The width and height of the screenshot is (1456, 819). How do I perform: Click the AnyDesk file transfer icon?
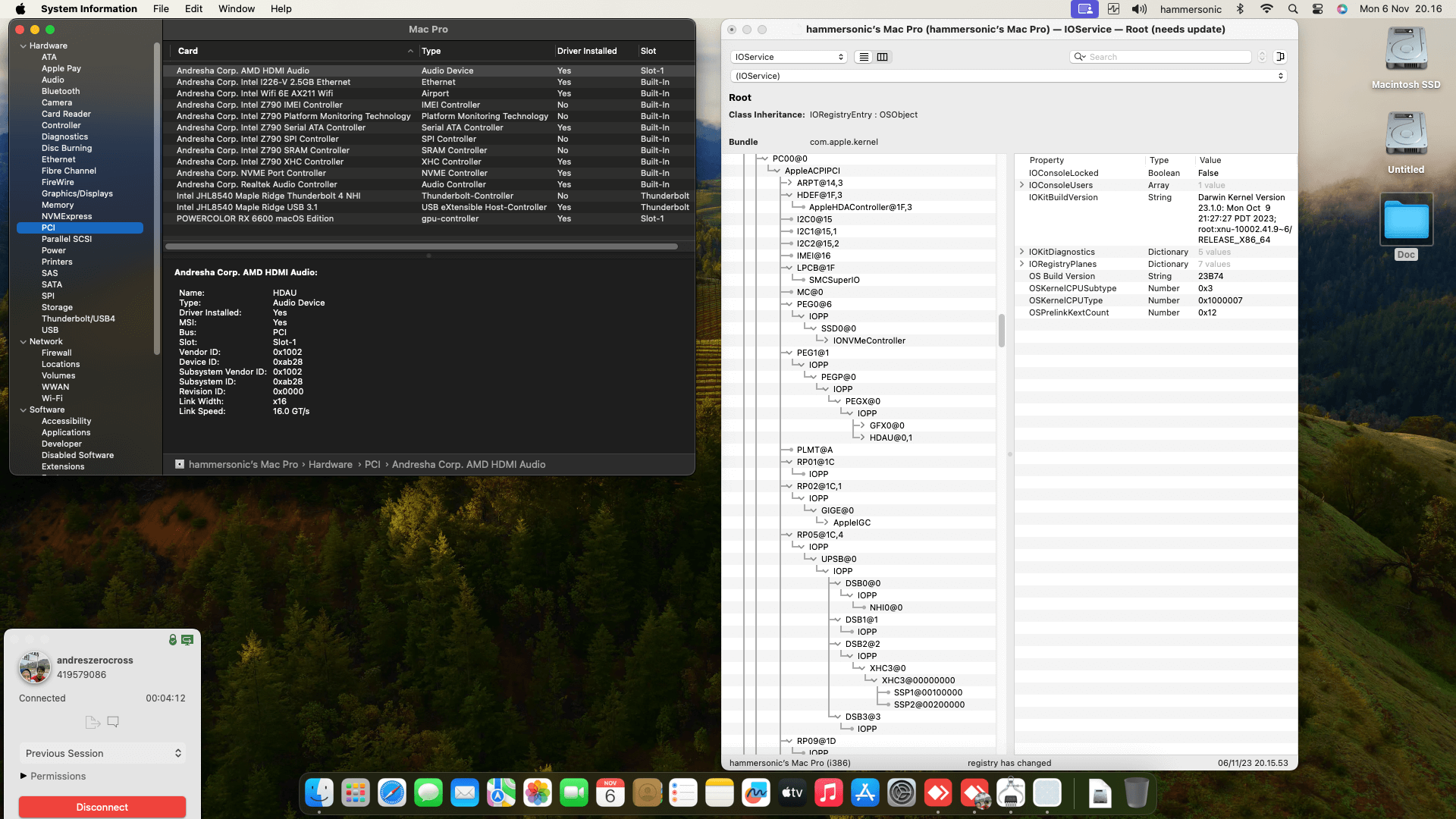click(x=93, y=722)
